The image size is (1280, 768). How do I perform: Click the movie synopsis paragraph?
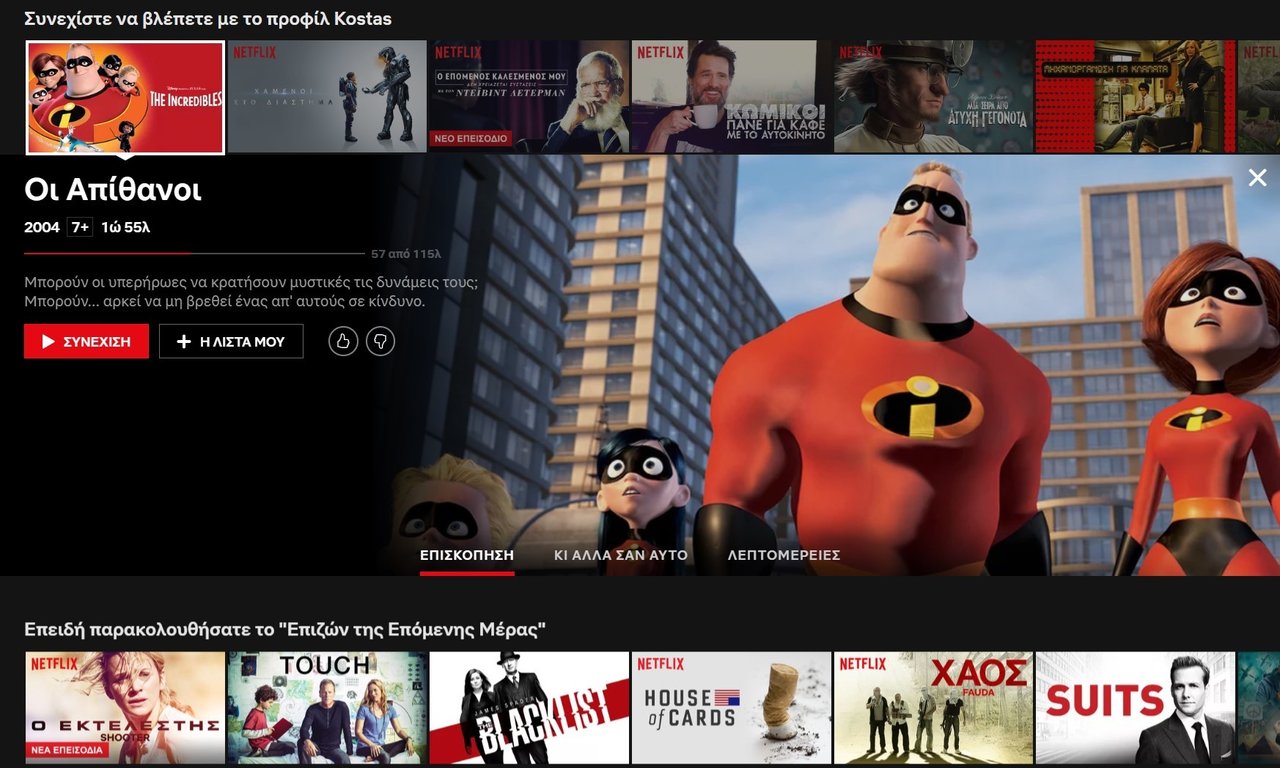coord(252,291)
